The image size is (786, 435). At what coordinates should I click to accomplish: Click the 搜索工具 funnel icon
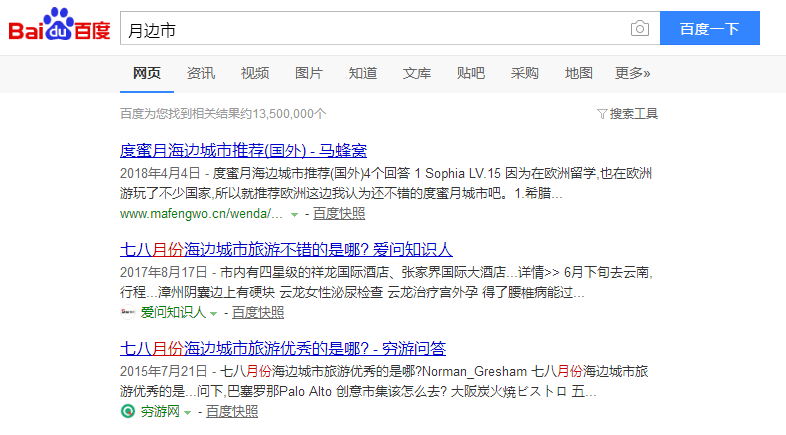click(602, 114)
